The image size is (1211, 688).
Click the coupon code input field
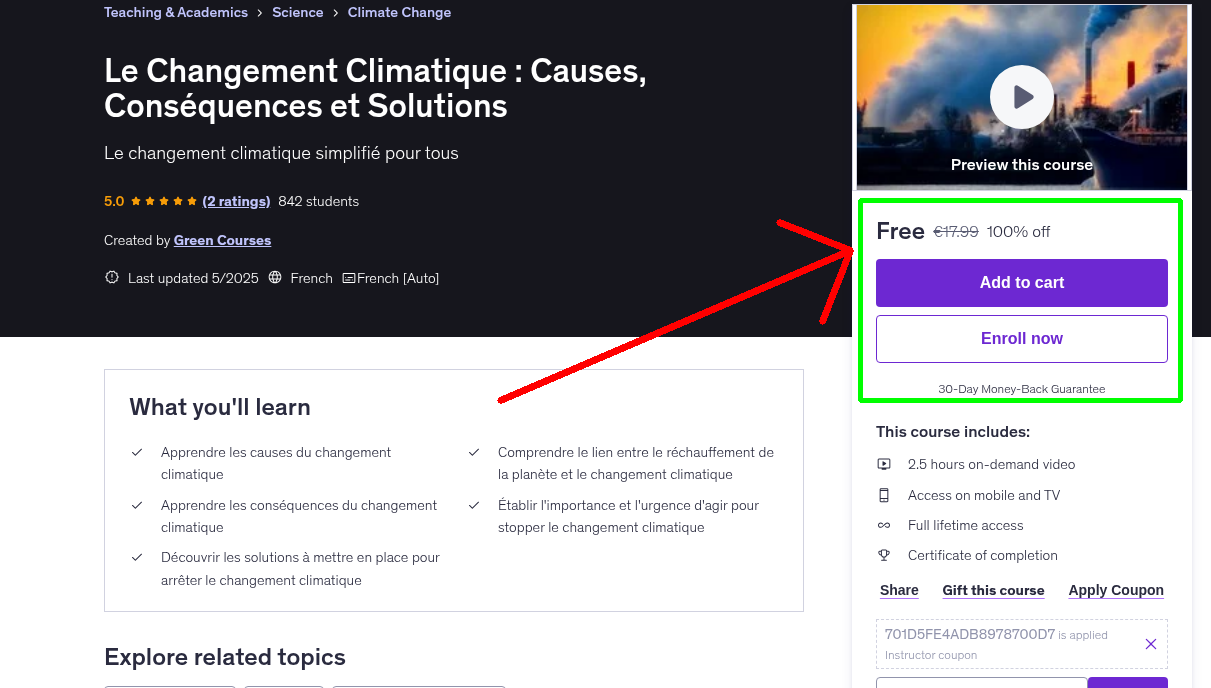tap(981, 682)
